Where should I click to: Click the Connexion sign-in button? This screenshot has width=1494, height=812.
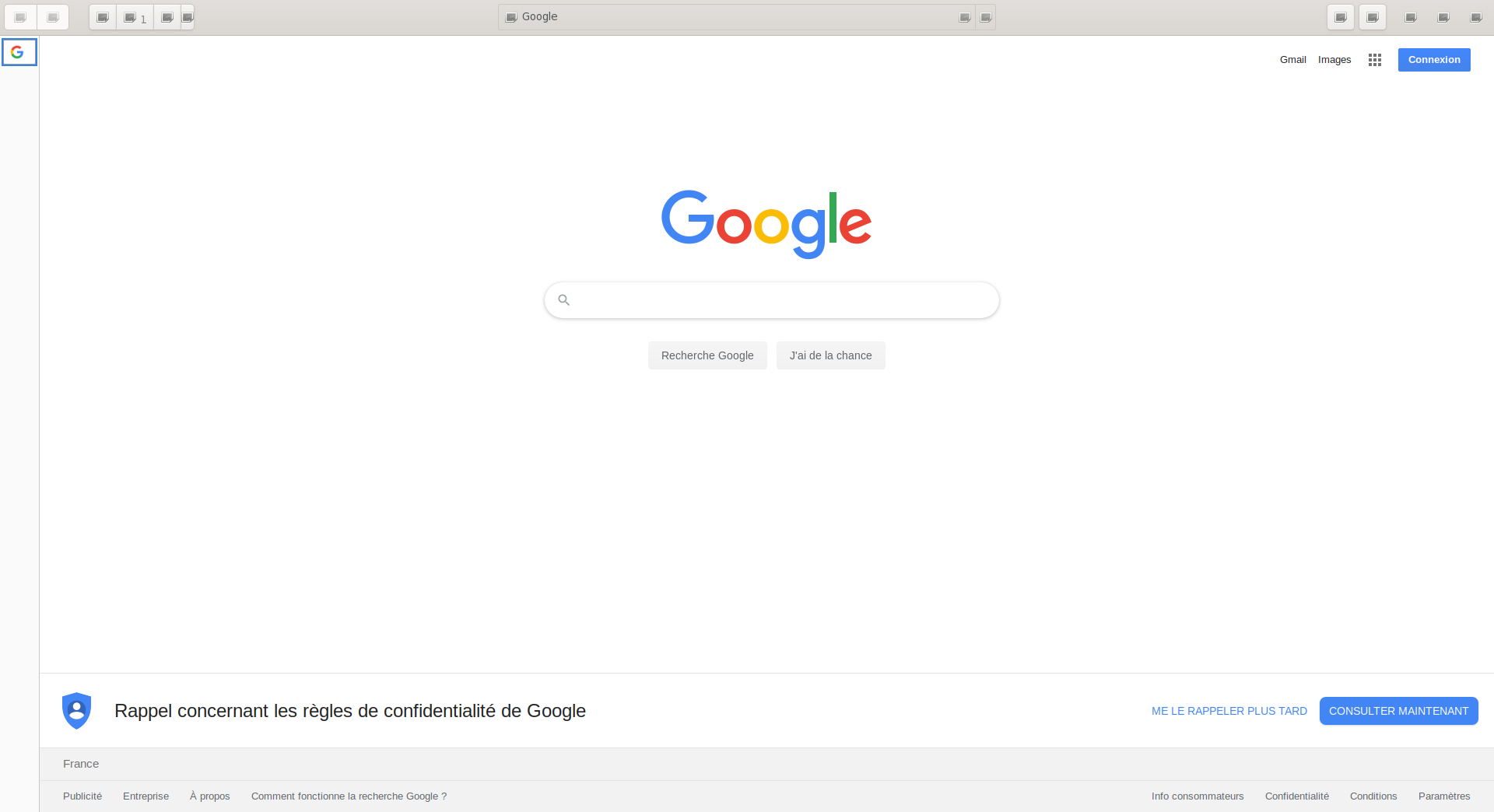[x=1434, y=60]
